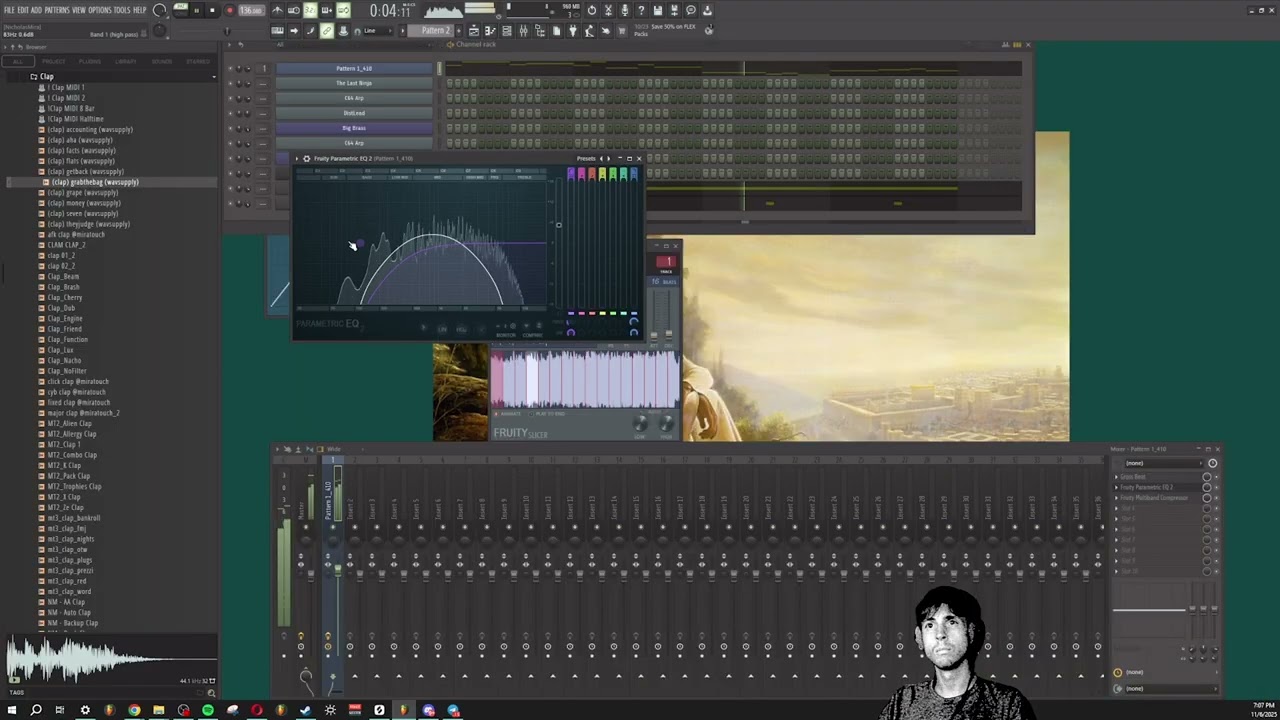The width and height of the screenshot is (1280, 720).
Task: Open the mixer view icon
Action: click(x=523, y=31)
